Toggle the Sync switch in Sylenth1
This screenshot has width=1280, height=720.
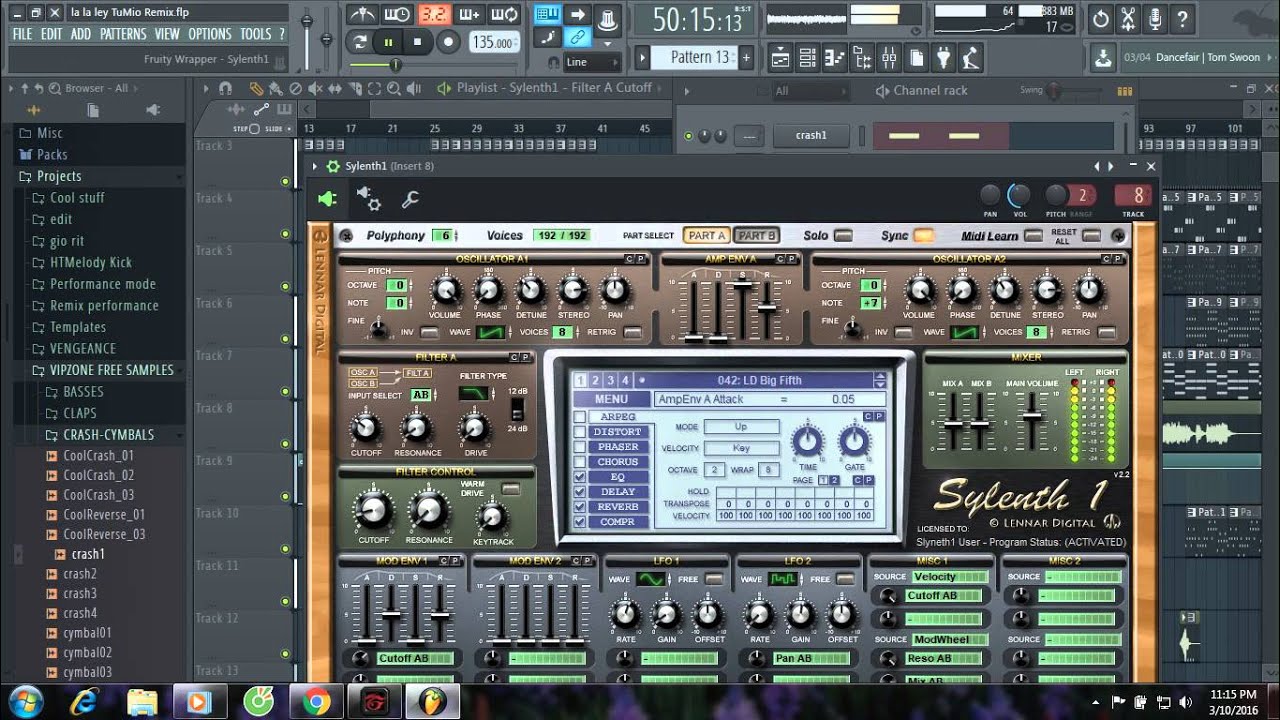click(x=923, y=236)
